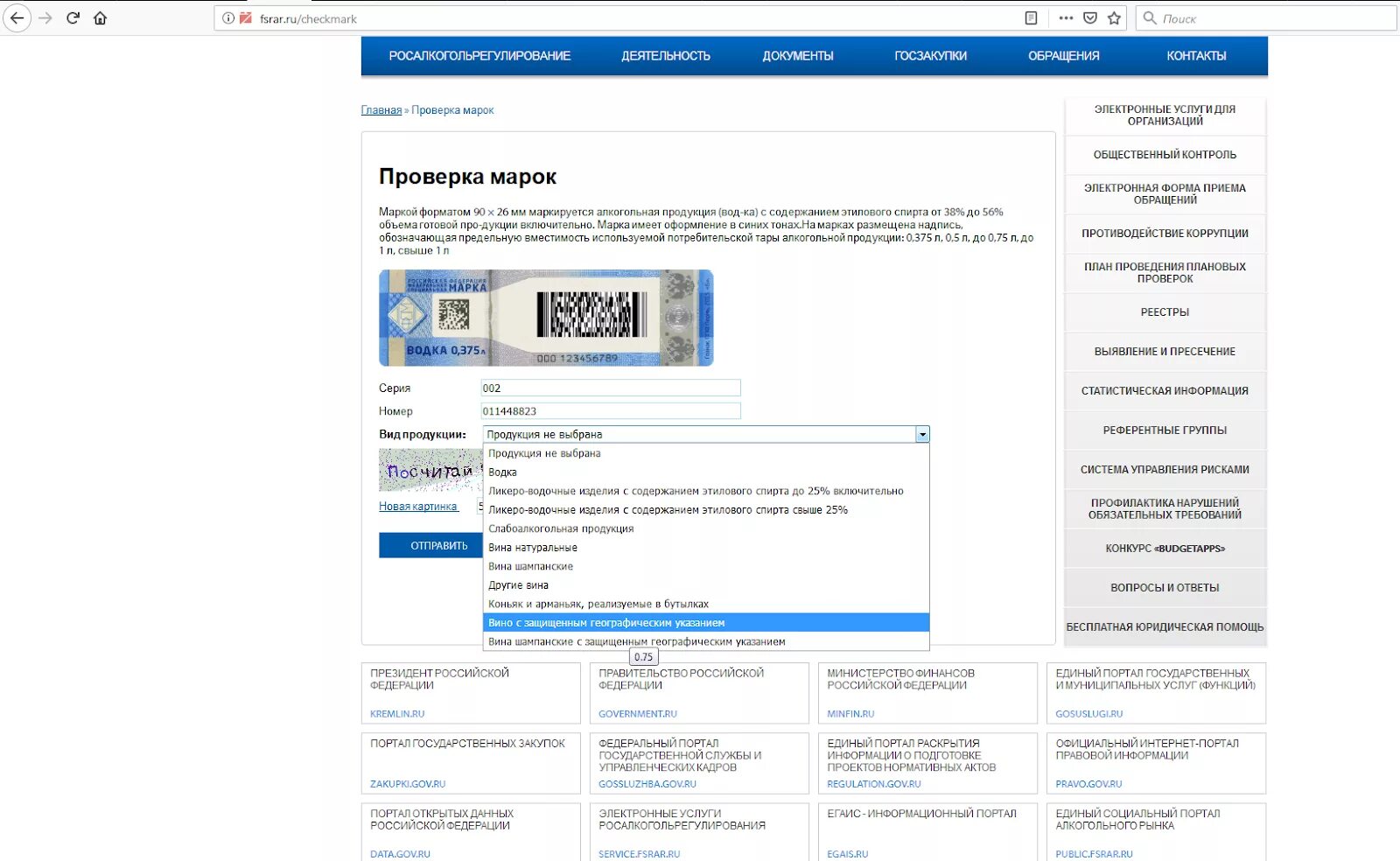This screenshot has height=861, width=1400.
Task: Collapse the Вид продукции dropdown arrow
Action: click(922, 435)
